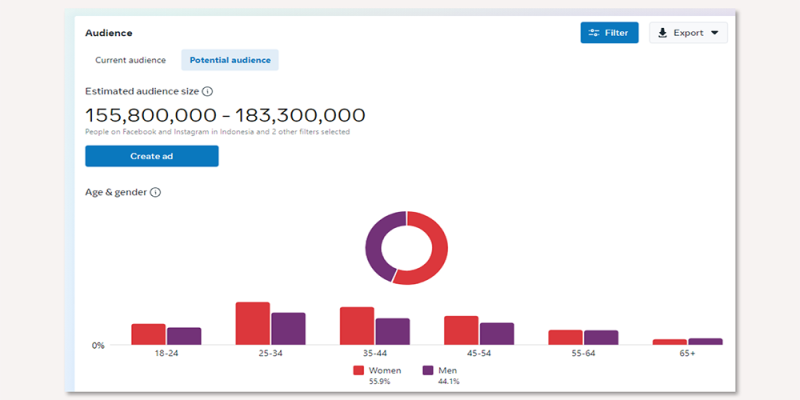Viewport: 800px width, 400px height.
Task: Click the Export dropdown arrow
Action: click(x=714, y=33)
